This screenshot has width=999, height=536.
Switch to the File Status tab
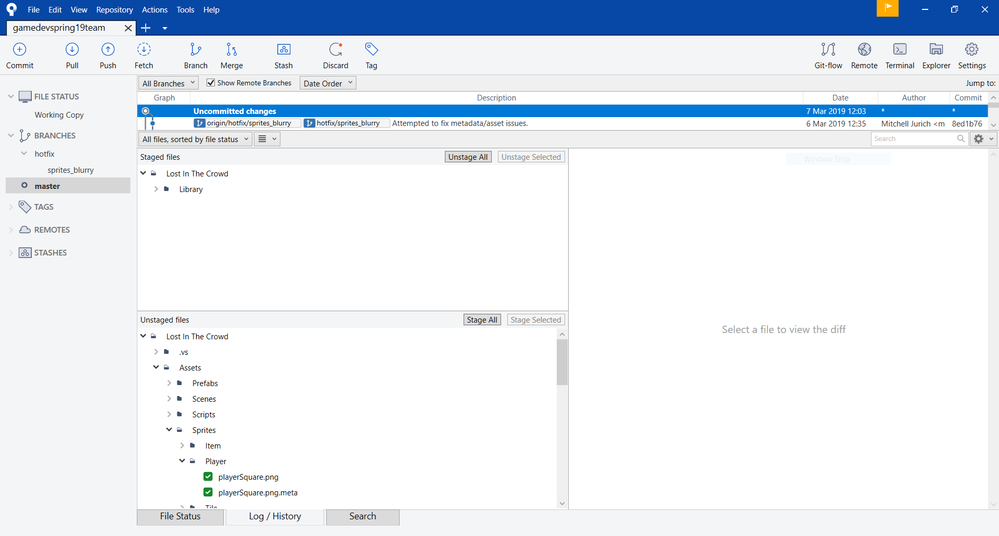(x=180, y=517)
